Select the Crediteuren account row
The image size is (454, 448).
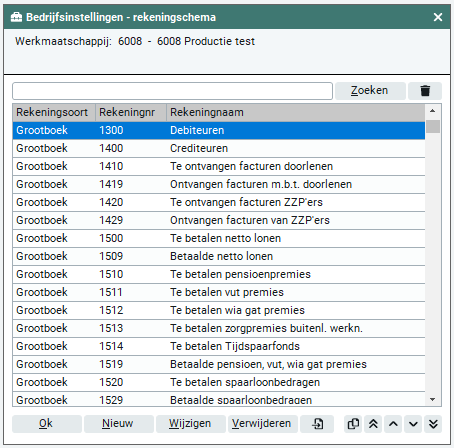[x=219, y=148]
